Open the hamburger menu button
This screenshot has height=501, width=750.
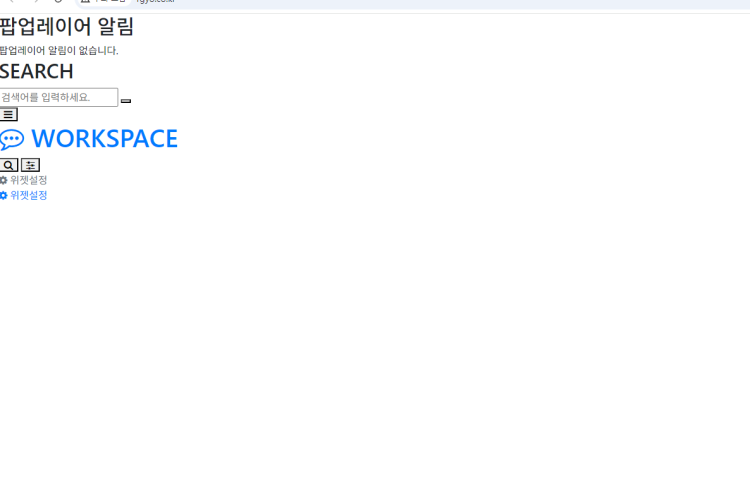click(x=9, y=115)
